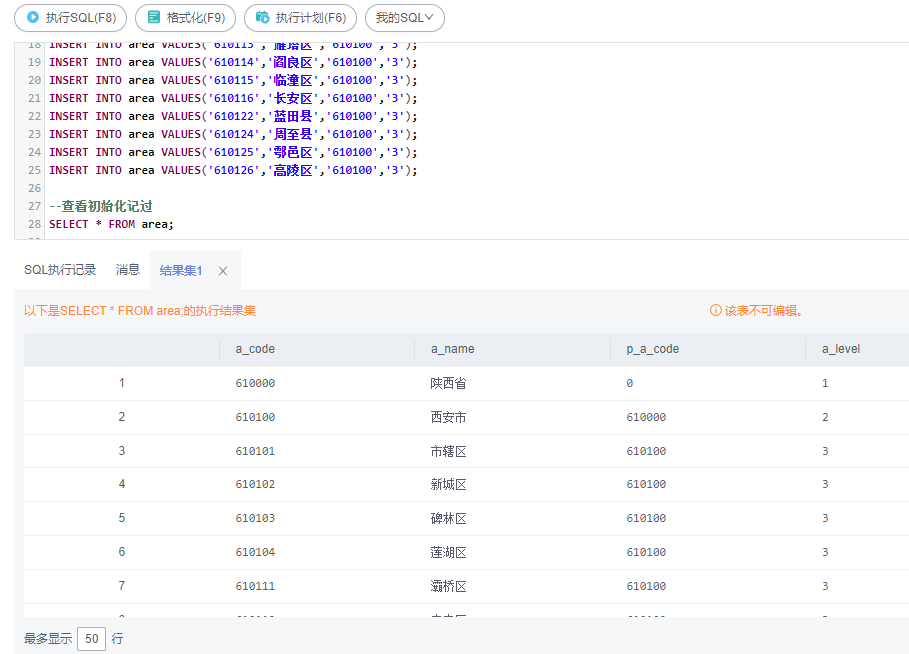Click editor line 28 SELECT * FROM area
This screenshot has width=909, height=654.
pos(111,224)
